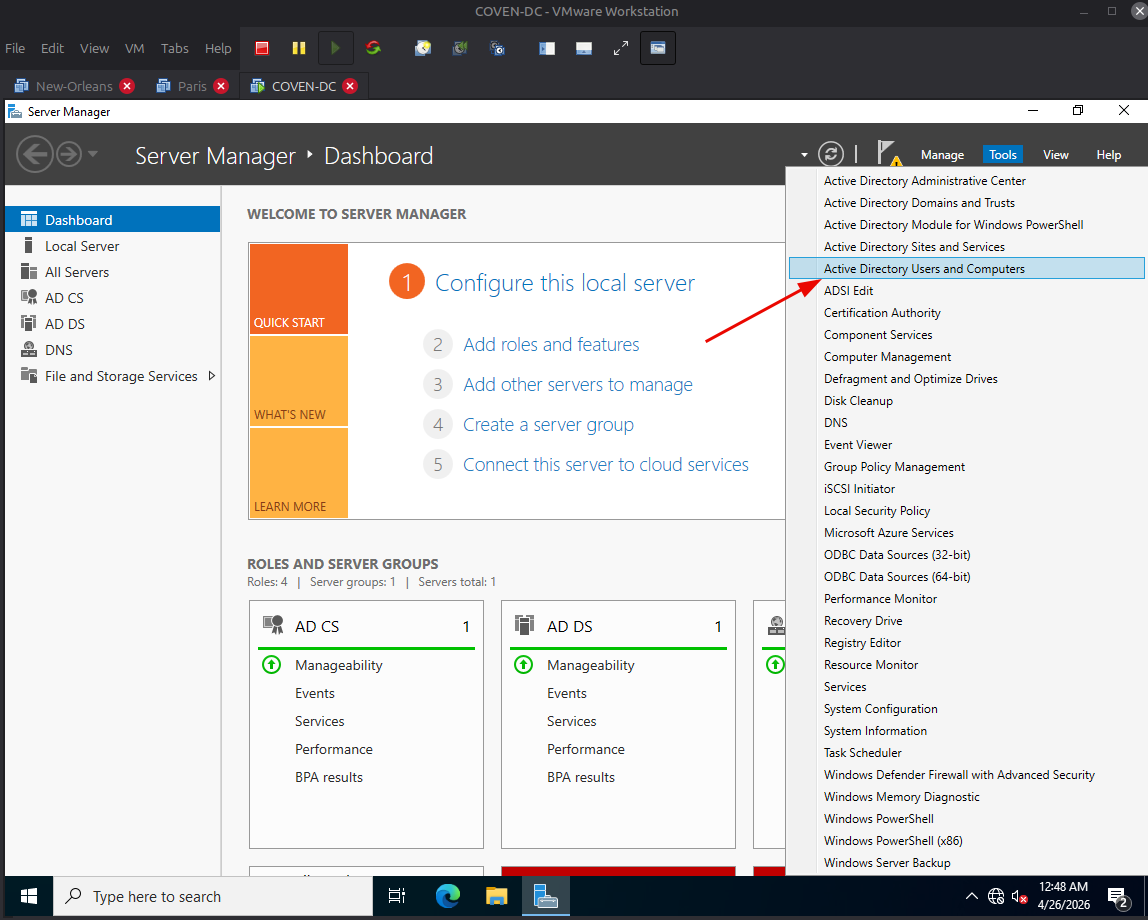
Task: Expand File and Storage Services arrow
Action: tap(212, 376)
